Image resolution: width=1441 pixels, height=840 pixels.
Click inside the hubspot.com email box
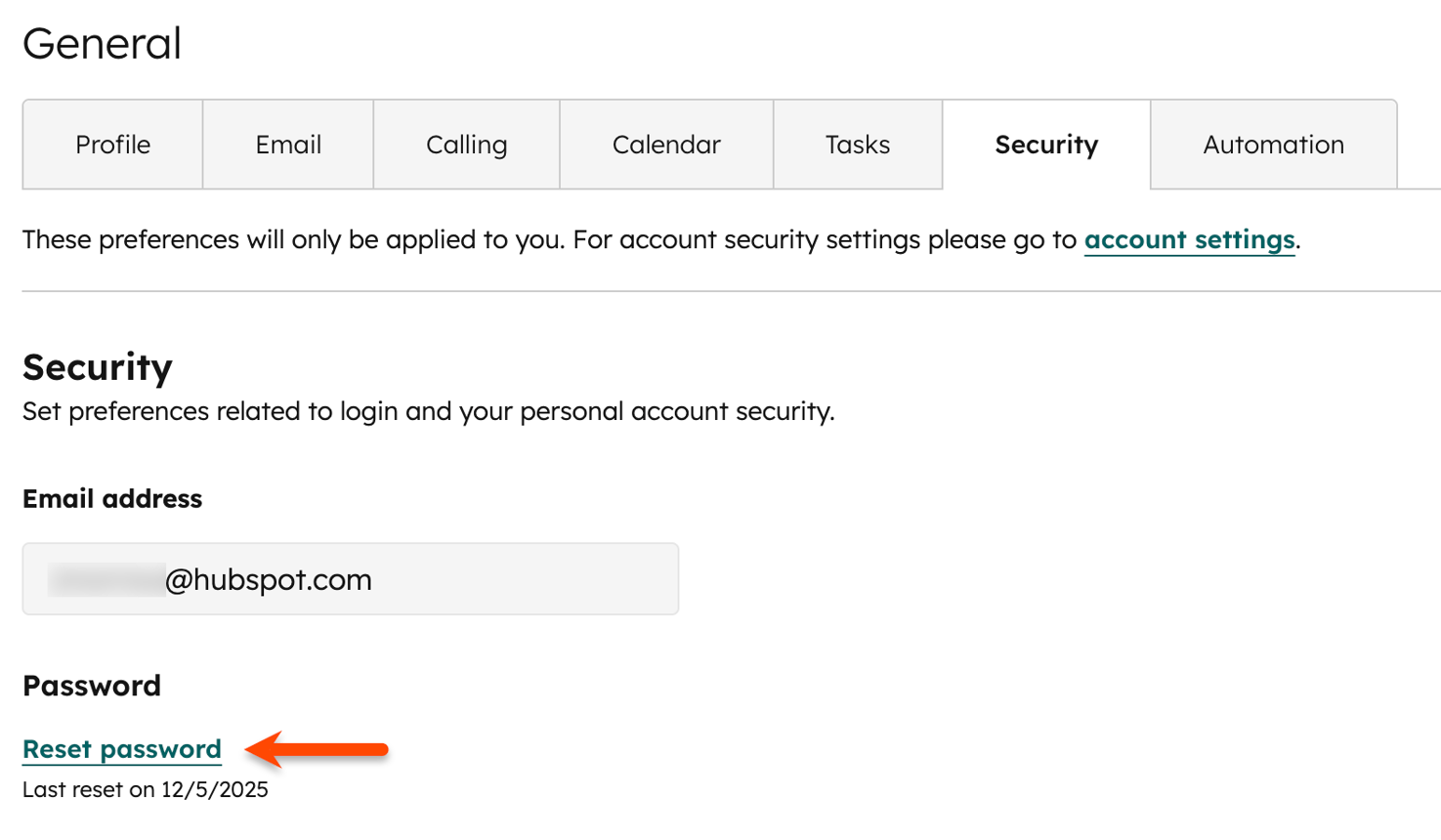350,578
